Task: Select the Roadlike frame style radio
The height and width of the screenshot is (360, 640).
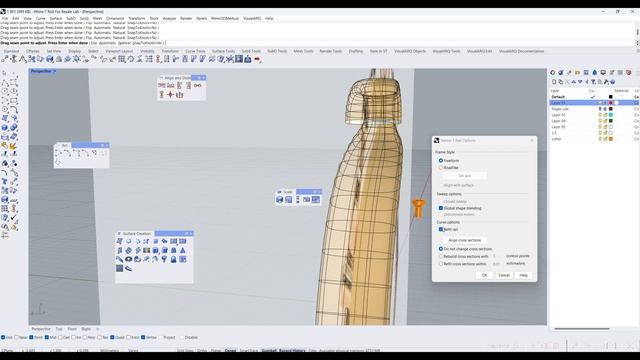Action: 441,167
